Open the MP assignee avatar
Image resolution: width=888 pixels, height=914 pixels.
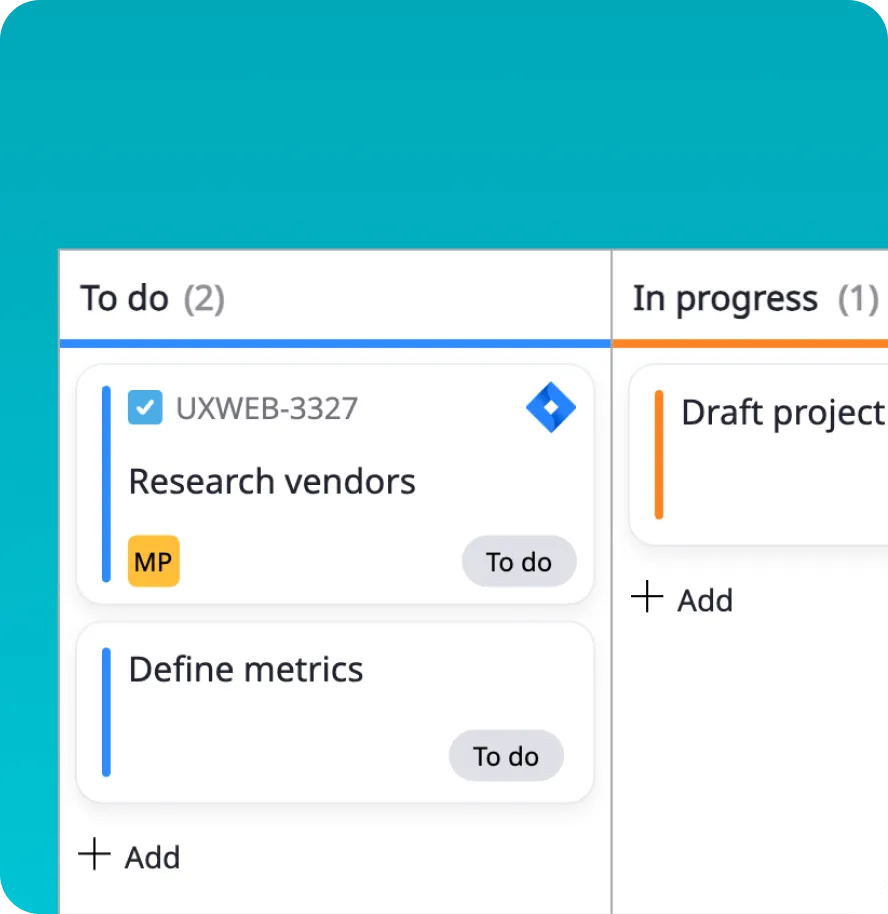pyautogui.click(x=152, y=561)
